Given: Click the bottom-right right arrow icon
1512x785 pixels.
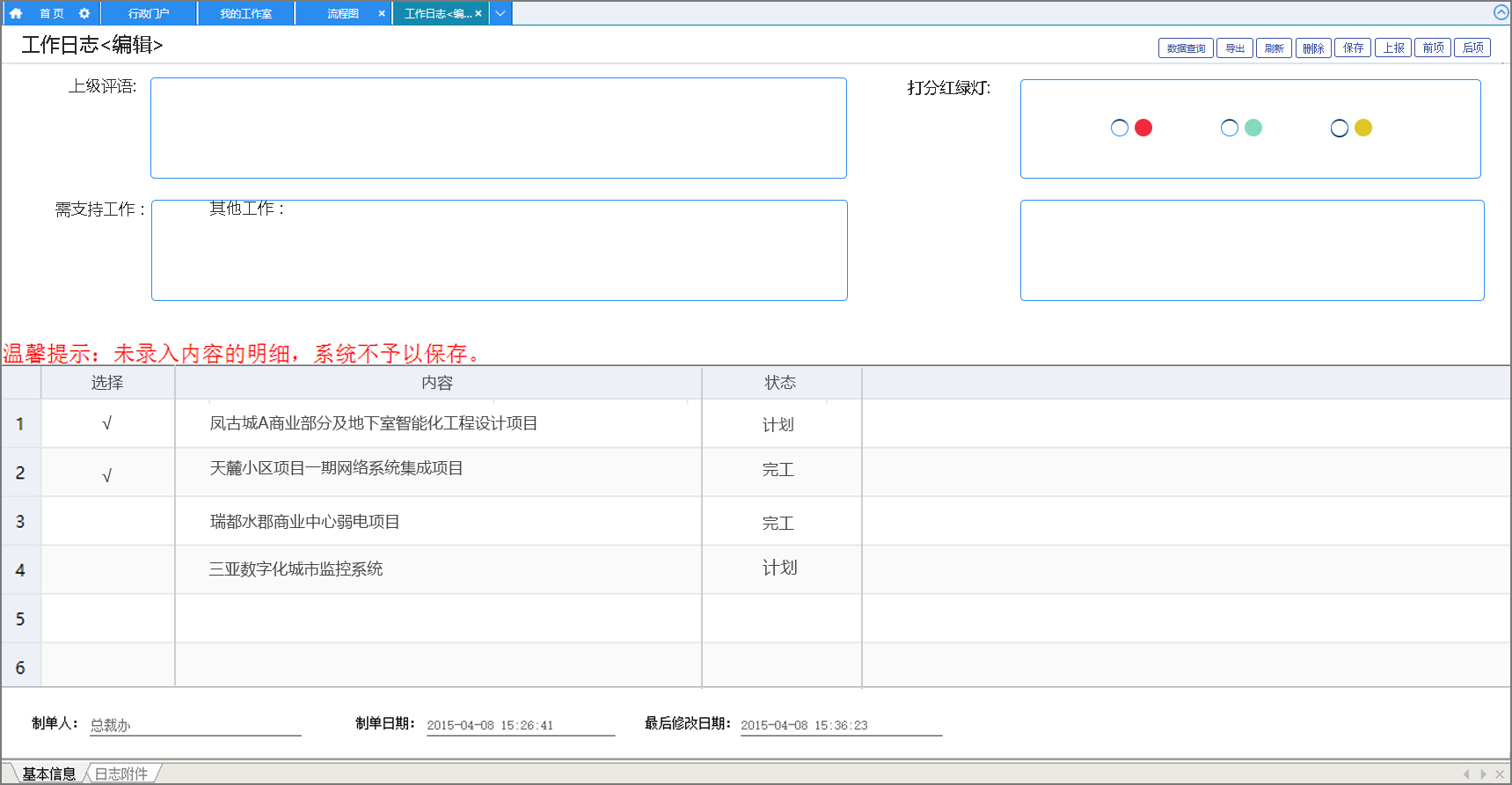Looking at the screenshot, I should click(1483, 774).
